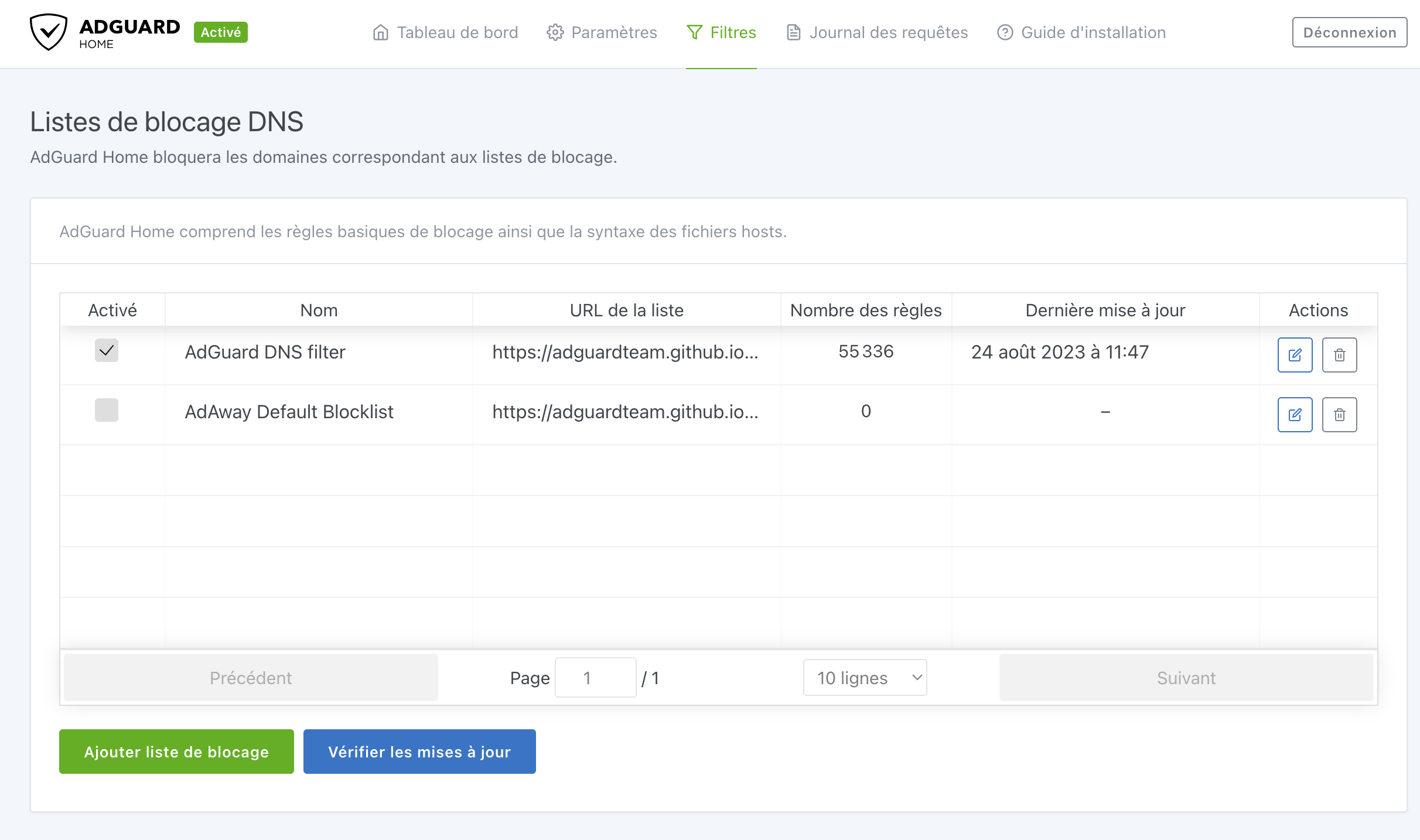Screen dimensions: 1420x840
Task: Click Vérifier les mises à jour
Action: tap(419, 752)
